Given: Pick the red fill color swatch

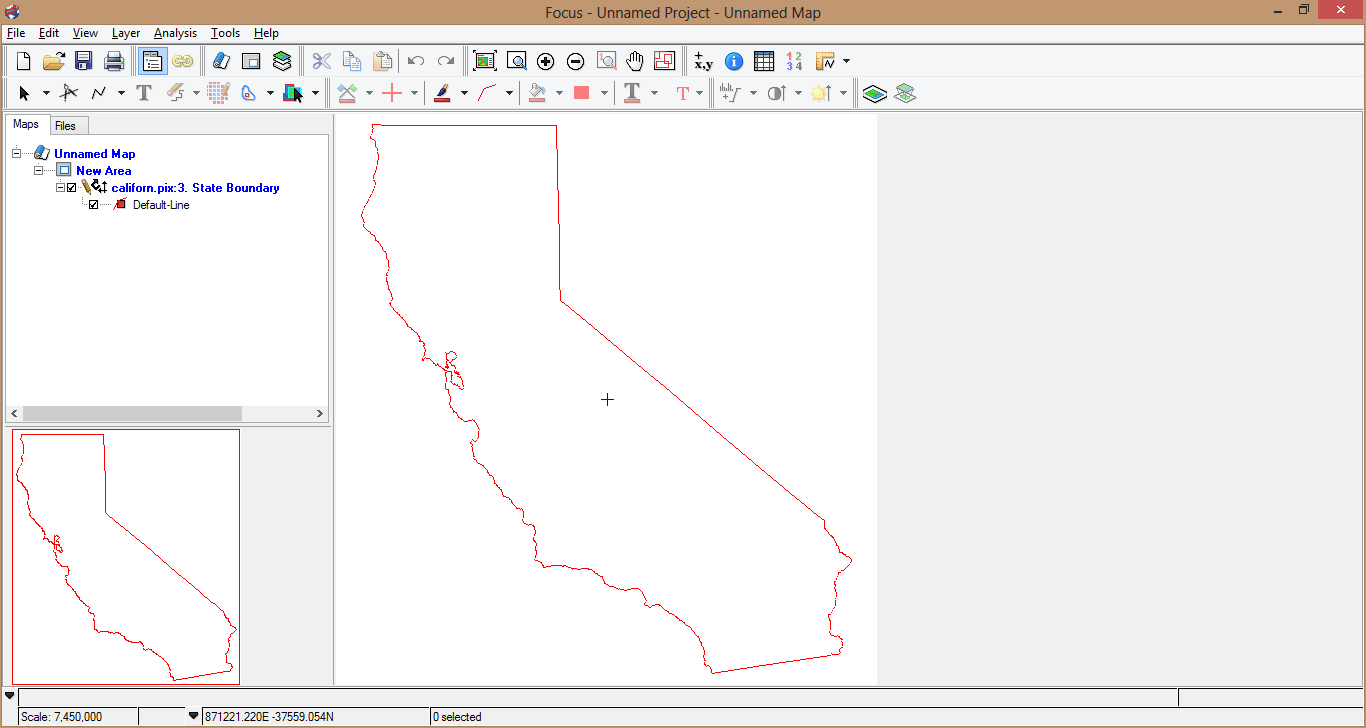Looking at the screenshot, I should point(582,93).
